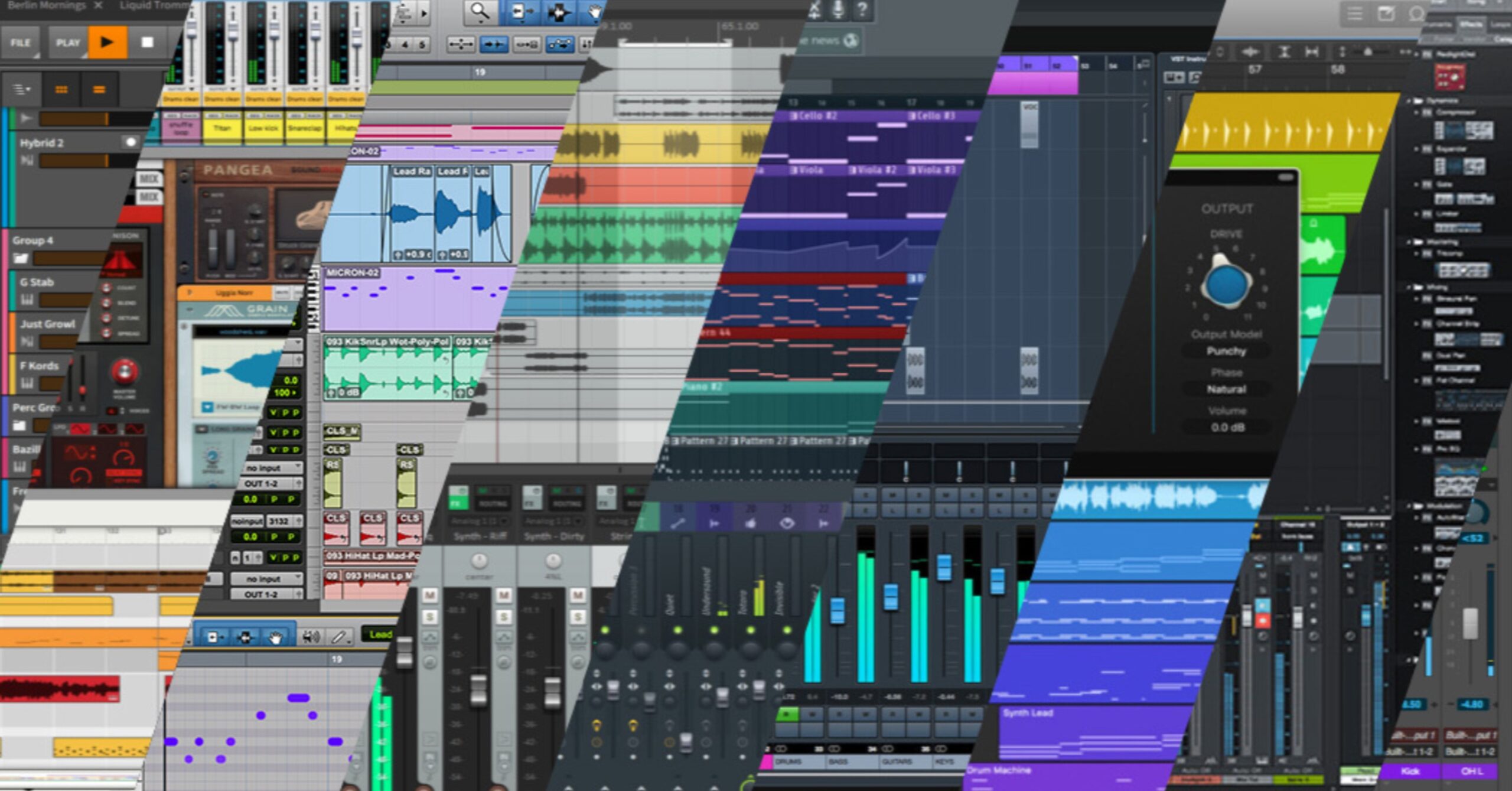Select the yellow Titan channel label
The image size is (1512, 791).
(x=222, y=128)
